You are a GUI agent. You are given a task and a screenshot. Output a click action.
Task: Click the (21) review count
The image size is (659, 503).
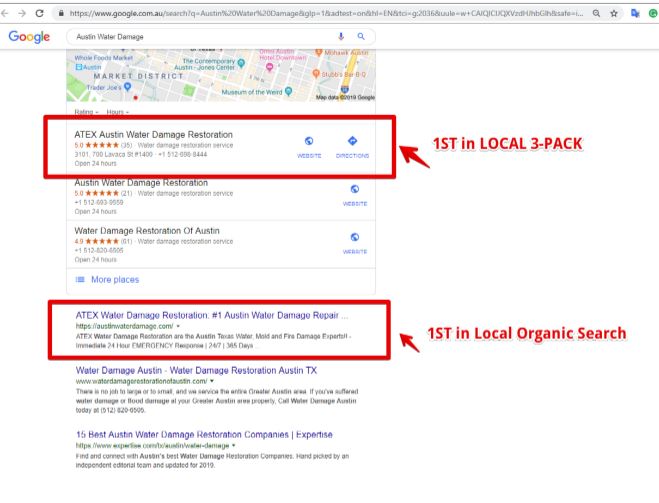coord(126,193)
